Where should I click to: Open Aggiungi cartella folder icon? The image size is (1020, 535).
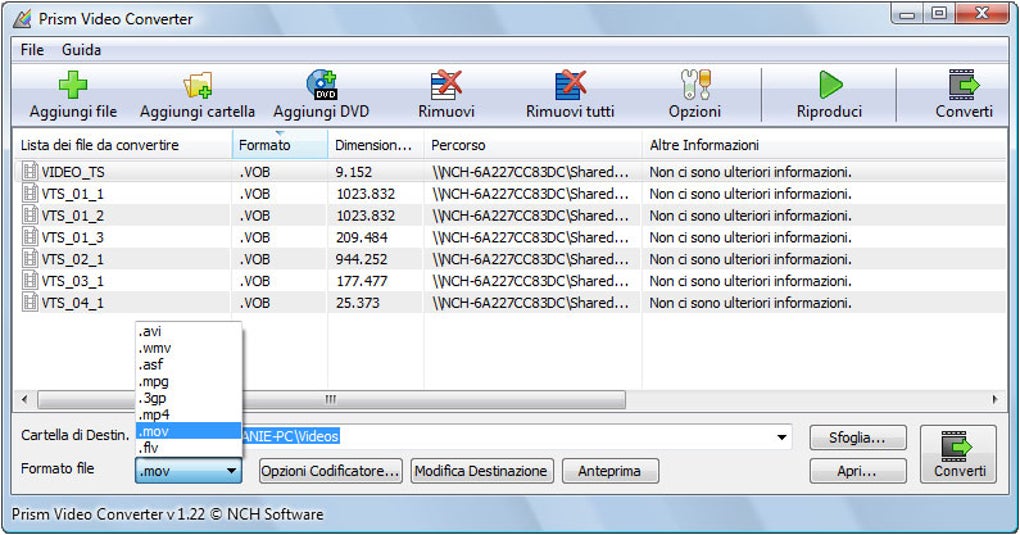point(198,85)
